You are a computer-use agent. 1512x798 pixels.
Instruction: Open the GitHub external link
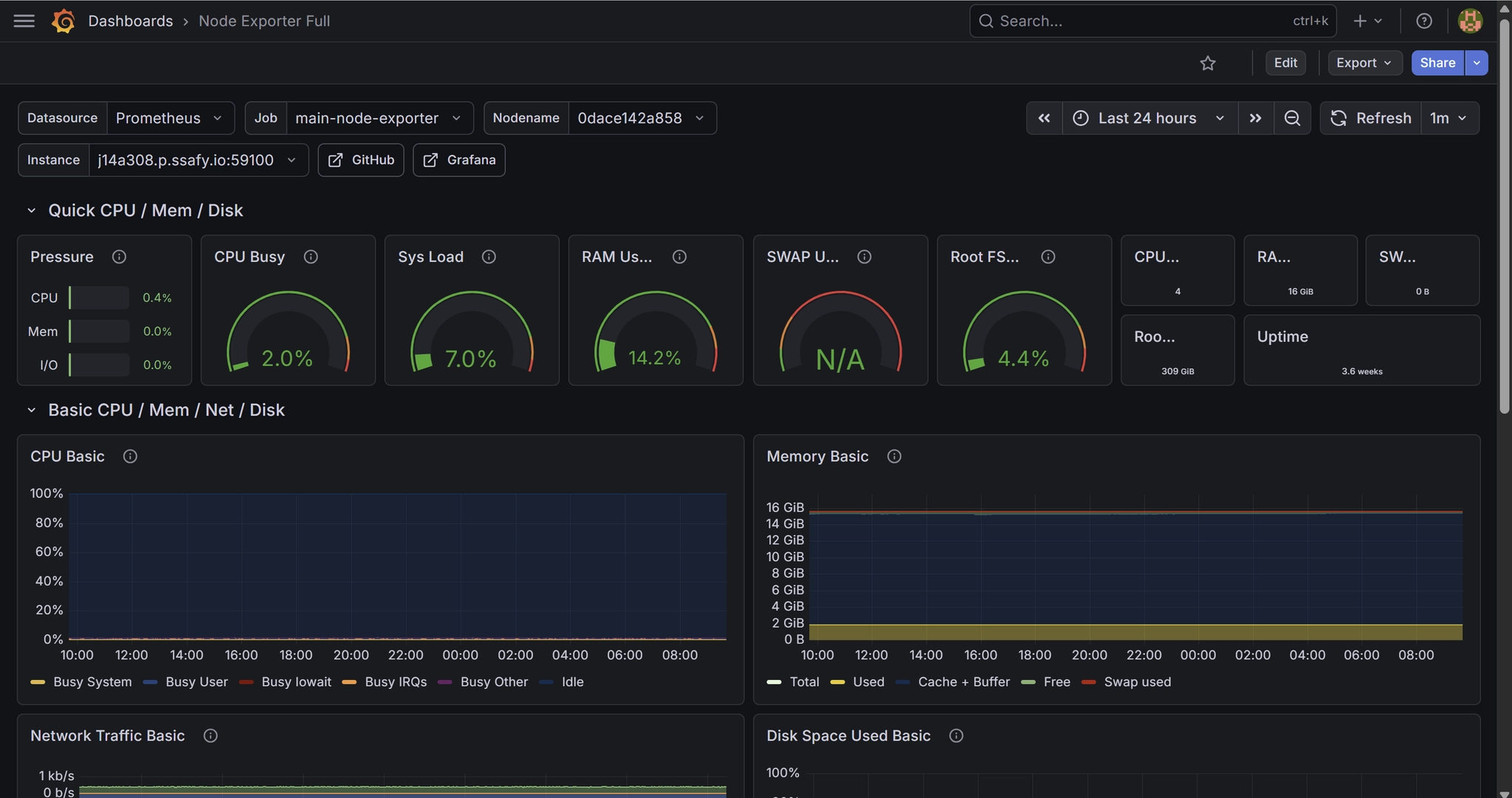tap(361, 160)
